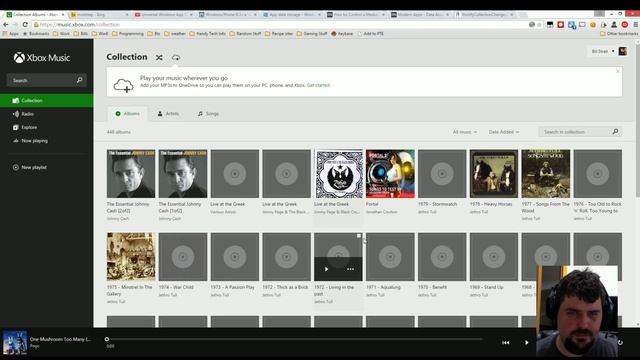Open the Handy Tech Info bookmarks folder
This screenshot has height=360, width=640.
pos(207,34)
